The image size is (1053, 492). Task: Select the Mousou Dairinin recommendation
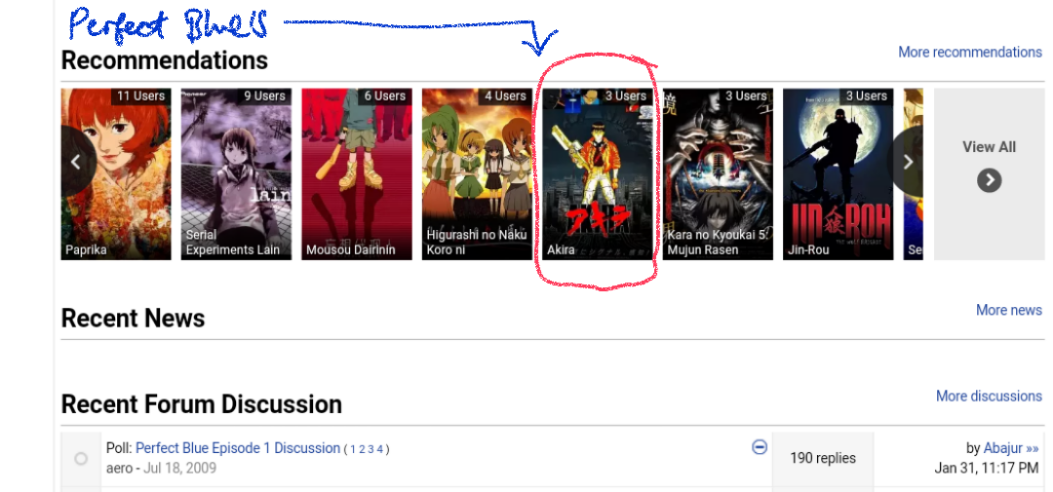[x=357, y=174]
